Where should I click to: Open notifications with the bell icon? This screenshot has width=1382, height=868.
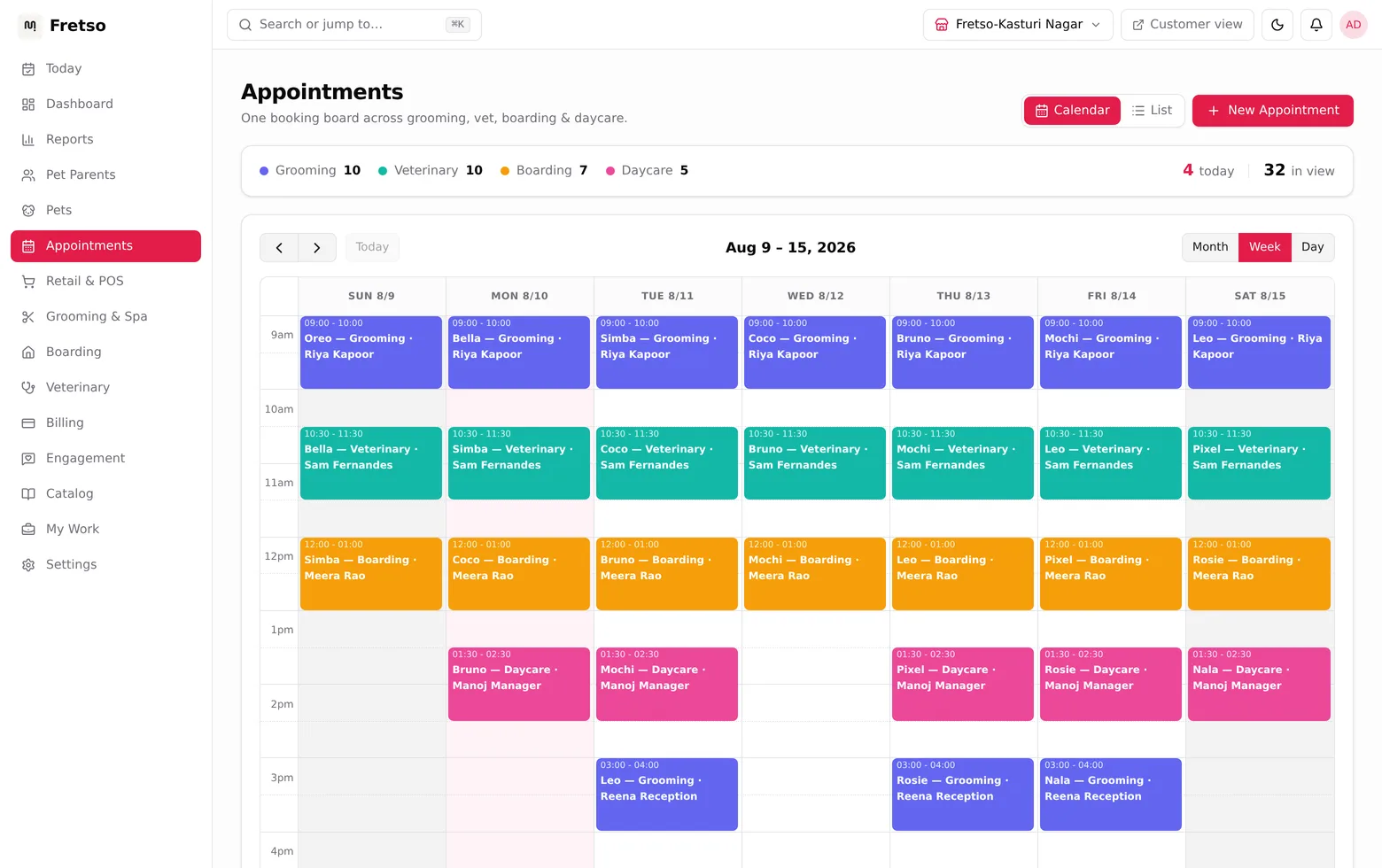1316,25
